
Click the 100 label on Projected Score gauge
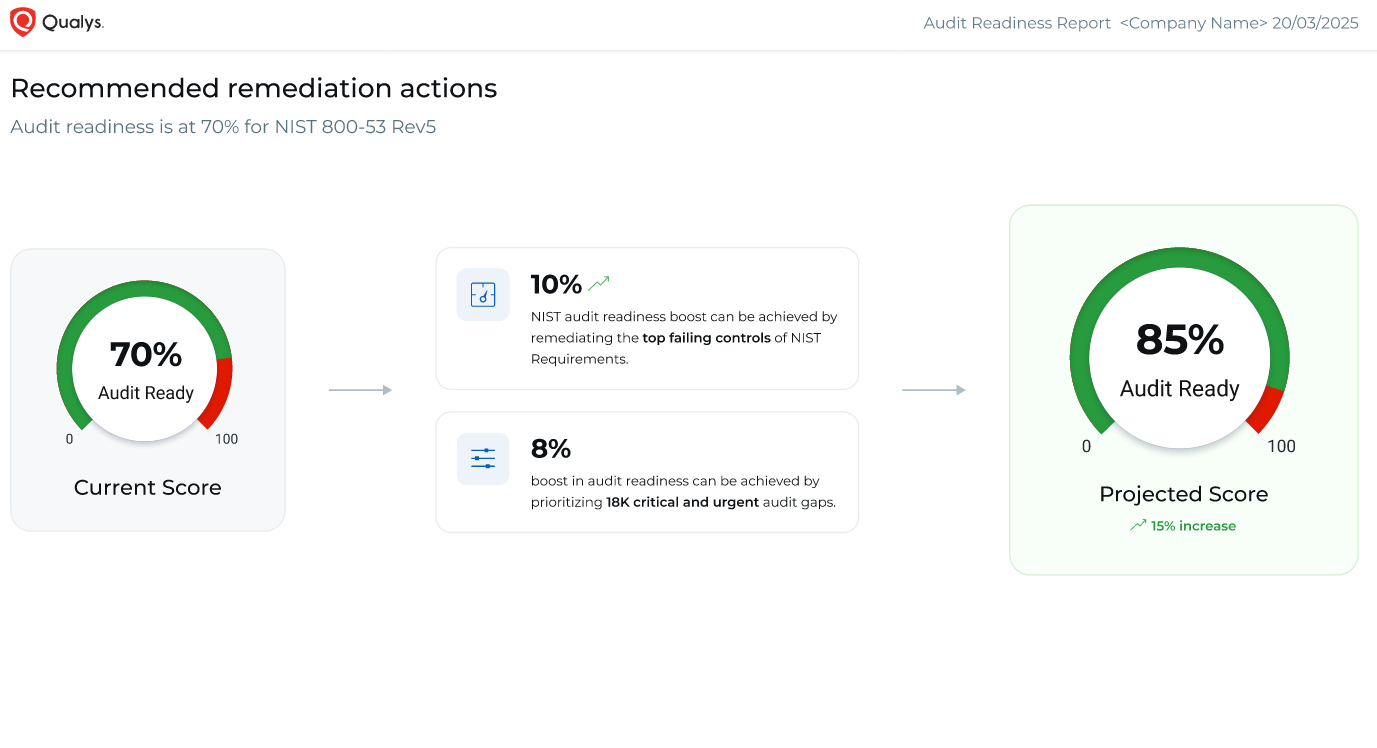pos(1282,446)
